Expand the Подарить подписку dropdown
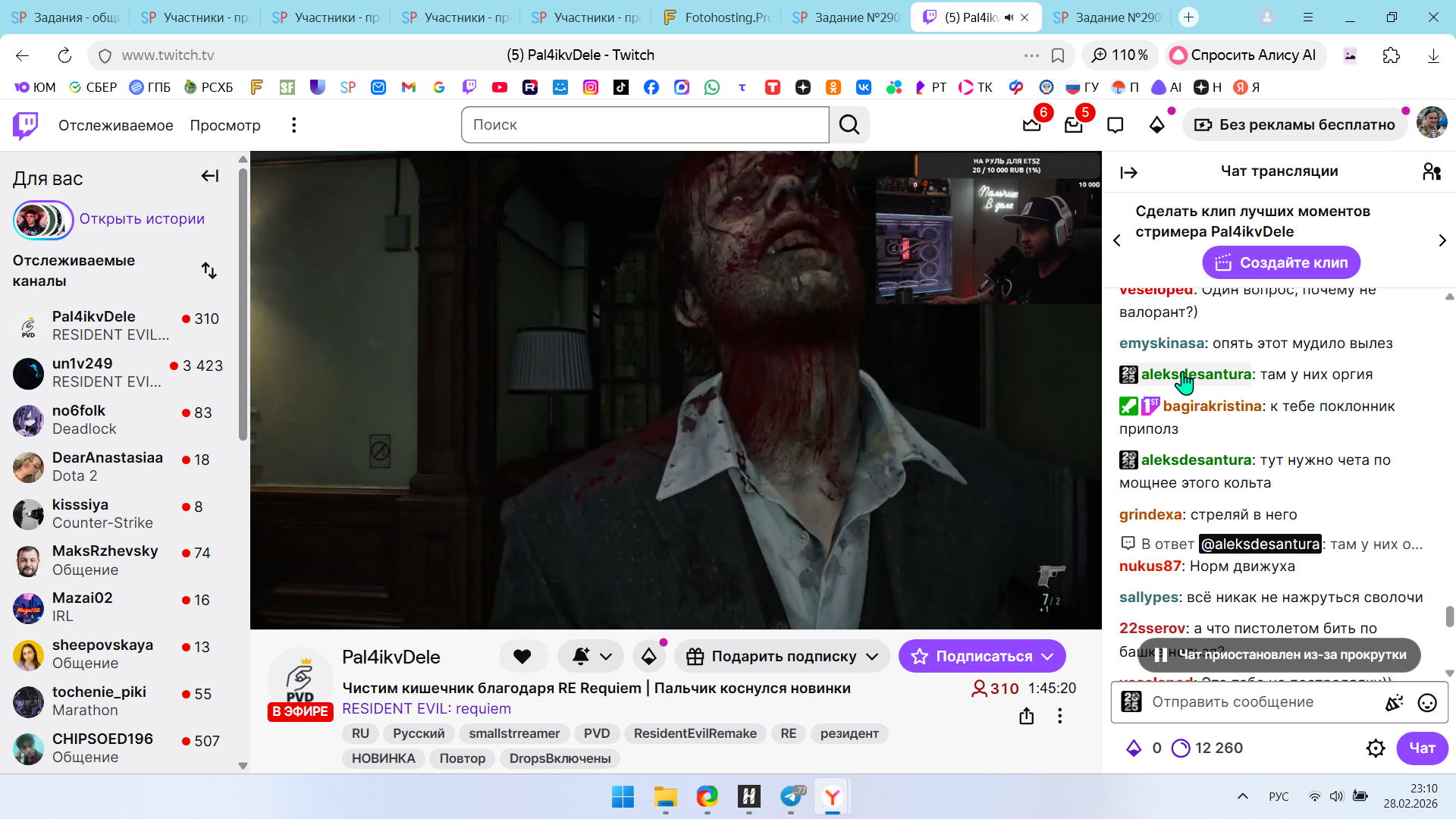This screenshot has width=1456, height=819. 872,657
